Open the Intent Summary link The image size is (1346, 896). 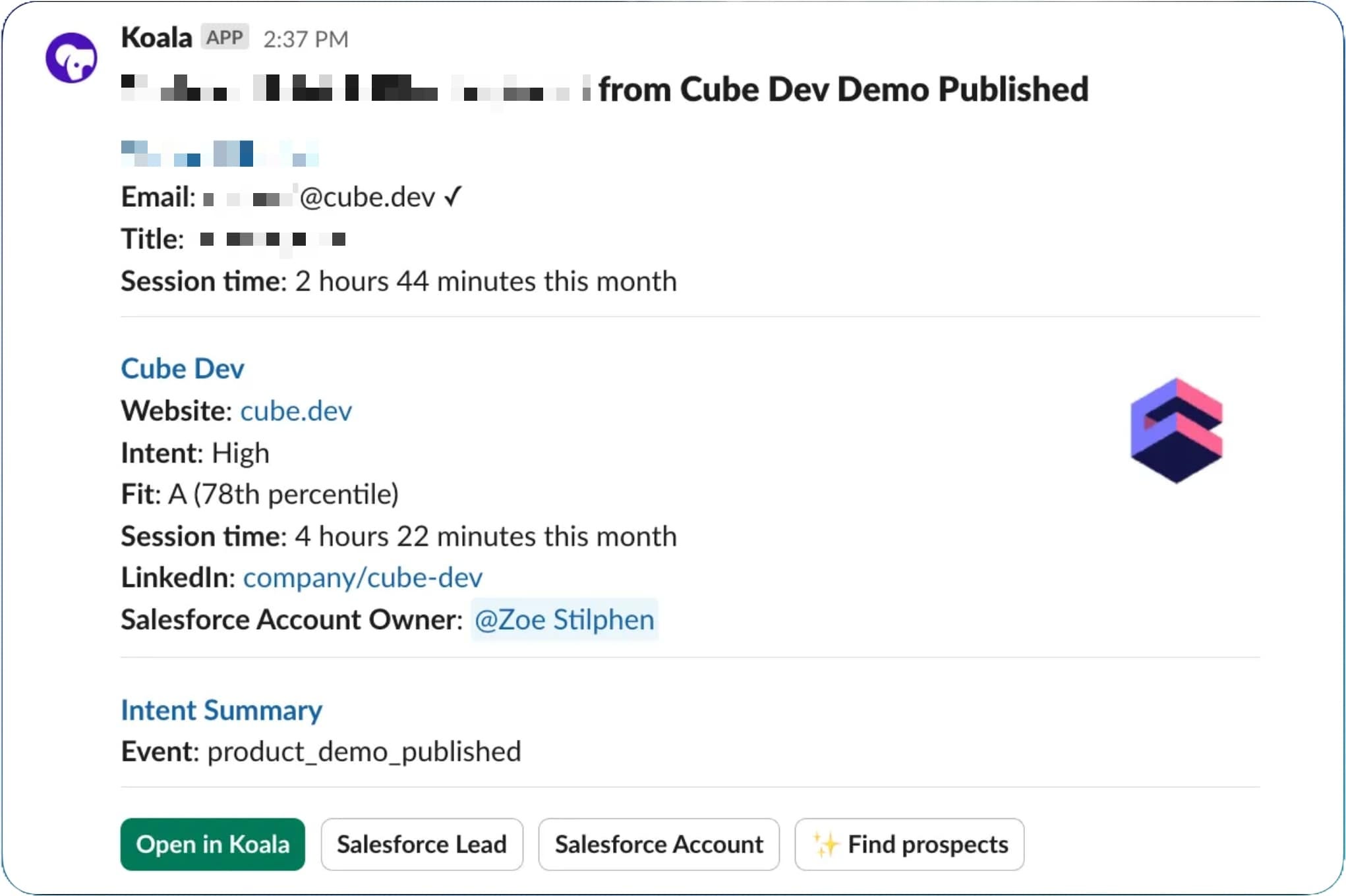click(x=221, y=710)
